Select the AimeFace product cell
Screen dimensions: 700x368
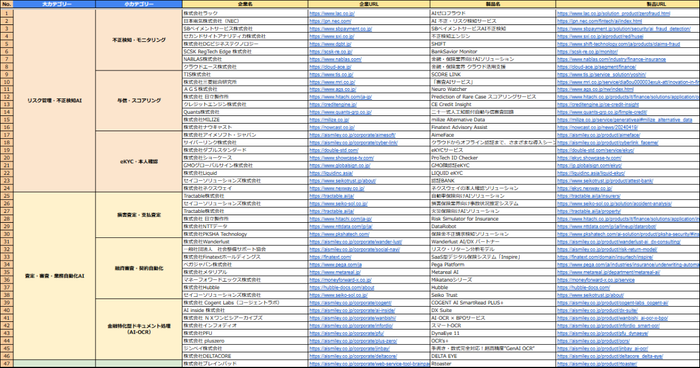[x=493, y=135]
